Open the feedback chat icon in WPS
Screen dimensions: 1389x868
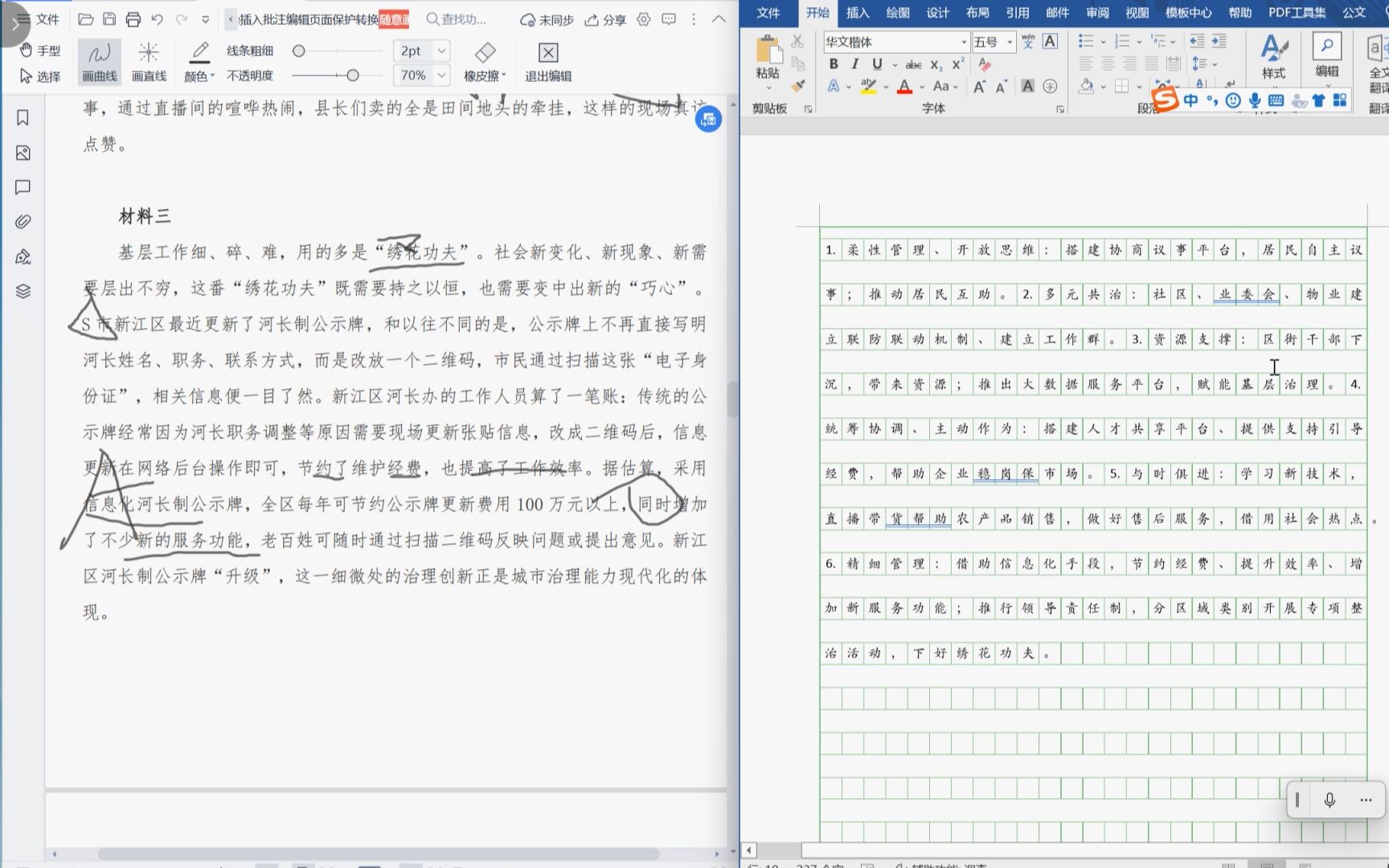[x=669, y=19]
